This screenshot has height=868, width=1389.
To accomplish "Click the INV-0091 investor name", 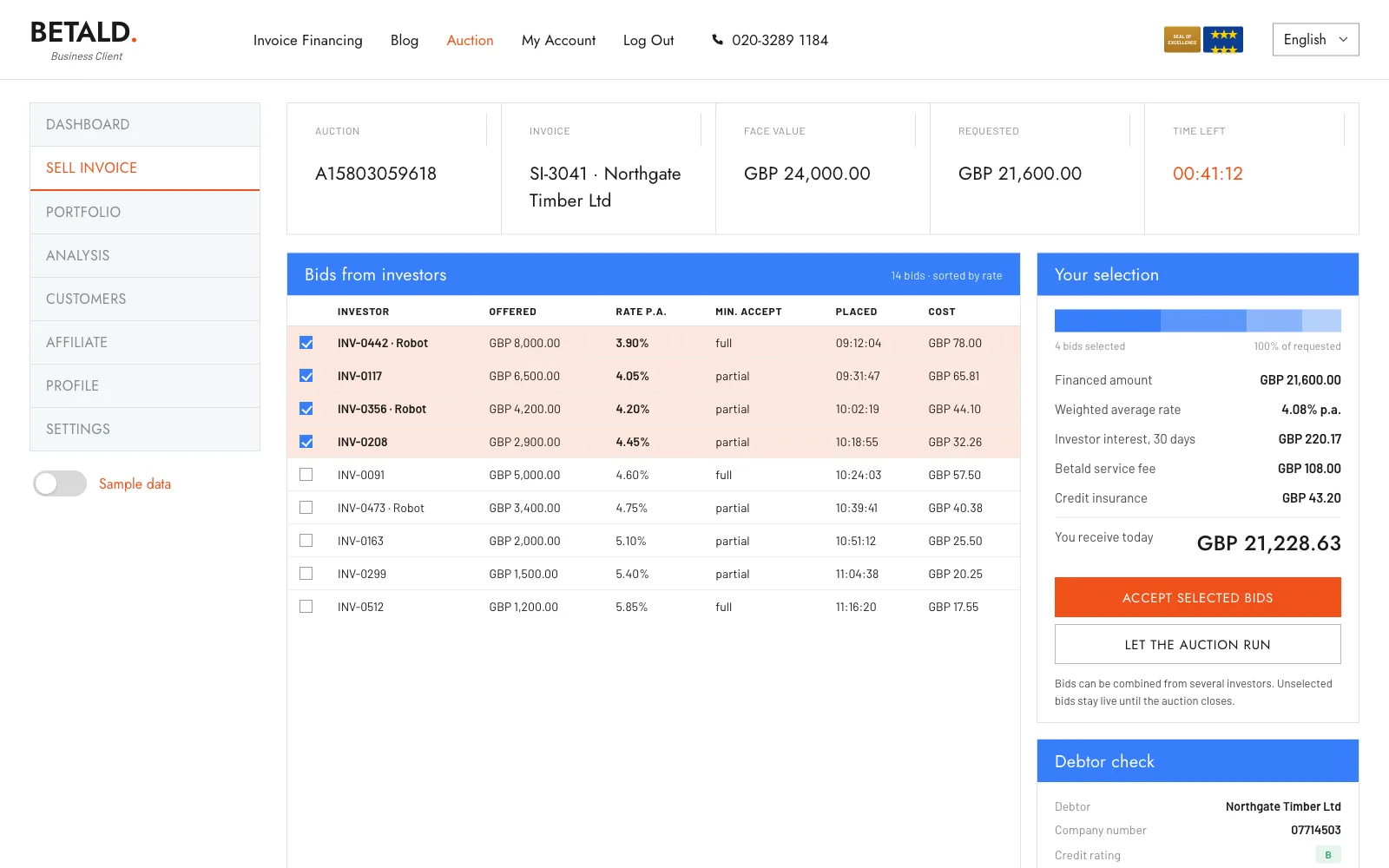I will pos(361,475).
